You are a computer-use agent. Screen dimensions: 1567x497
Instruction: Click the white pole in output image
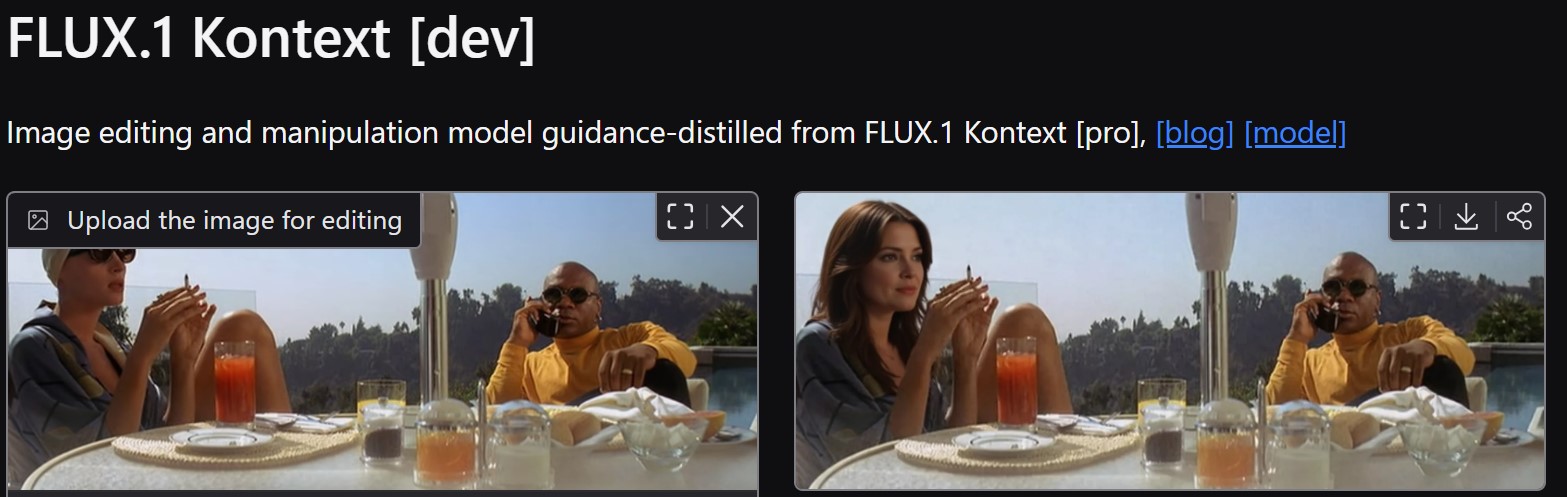(x=1214, y=300)
